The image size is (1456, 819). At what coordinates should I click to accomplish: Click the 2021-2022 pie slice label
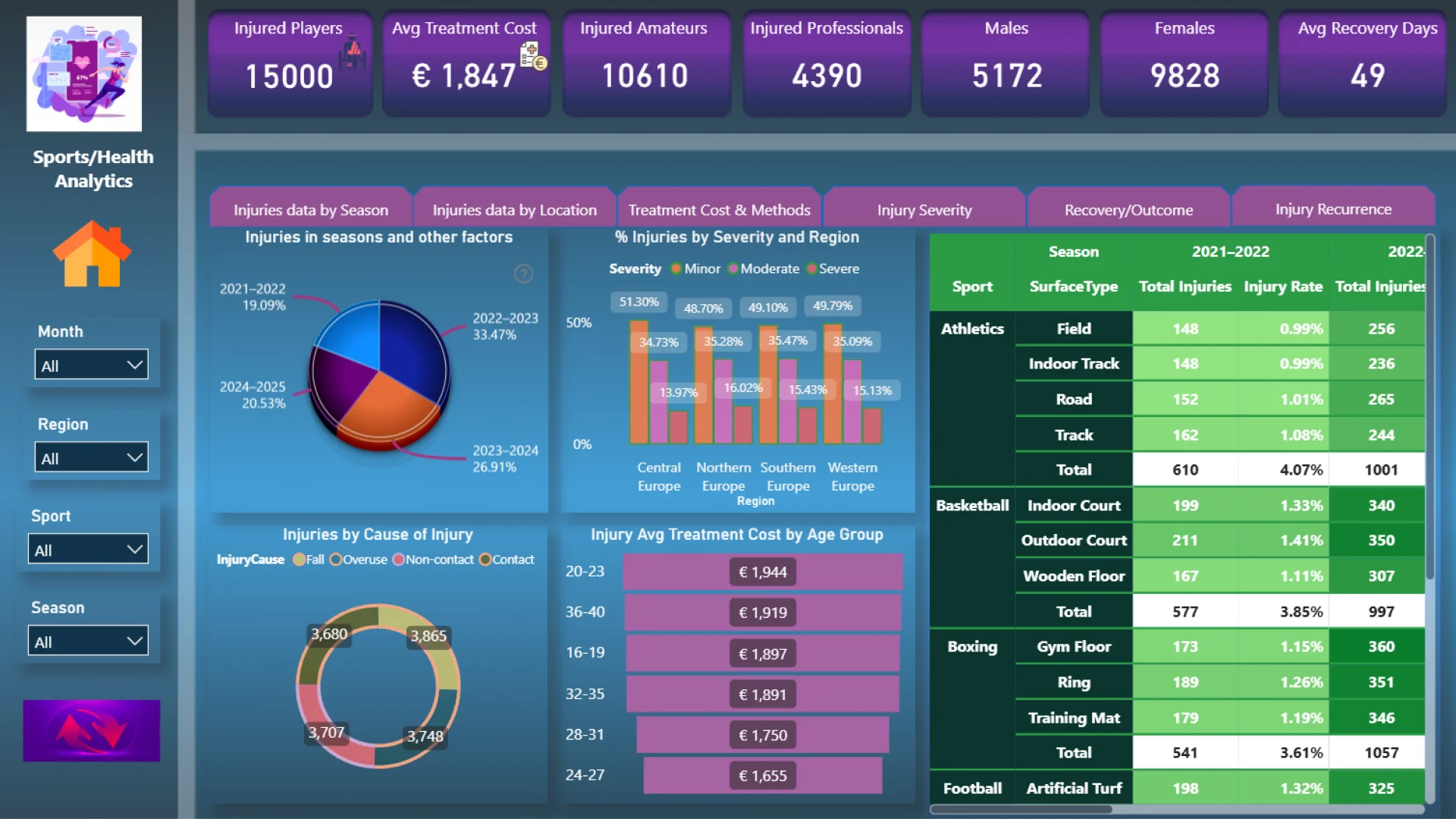point(253,297)
